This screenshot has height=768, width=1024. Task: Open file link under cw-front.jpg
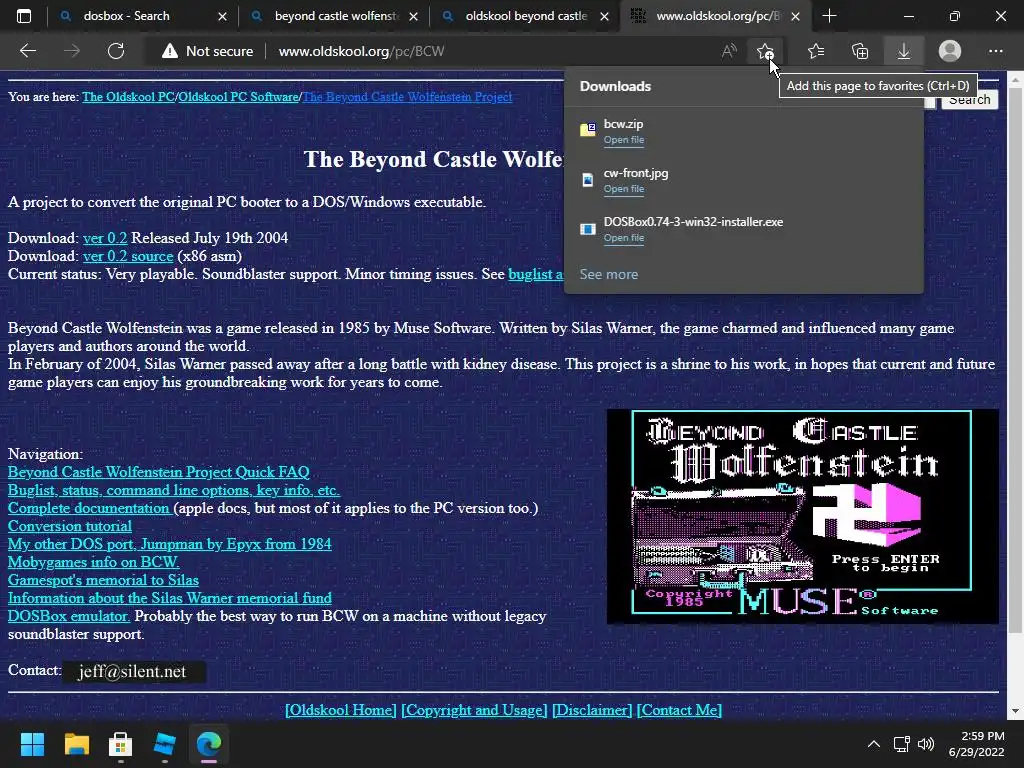pyautogui.click(x=624, y=189)
